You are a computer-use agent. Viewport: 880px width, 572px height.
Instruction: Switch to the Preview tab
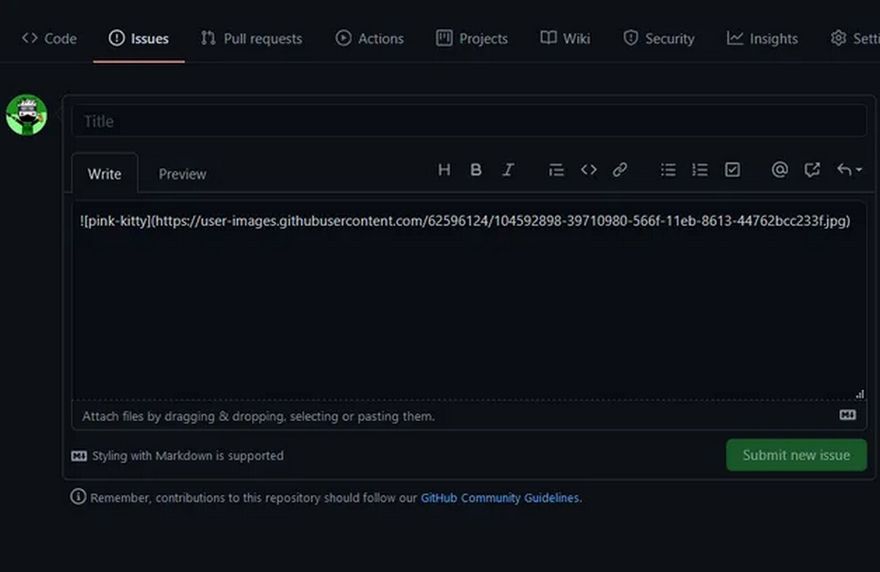click(182, 174)
